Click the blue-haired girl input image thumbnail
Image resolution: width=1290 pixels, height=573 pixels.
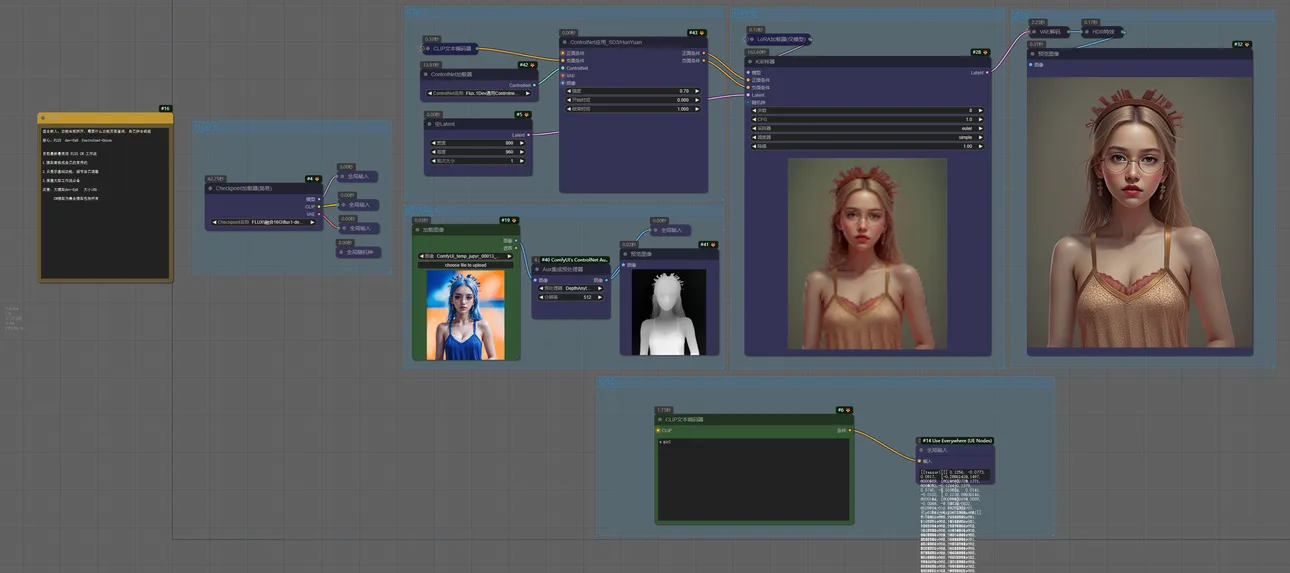(465, 314)
